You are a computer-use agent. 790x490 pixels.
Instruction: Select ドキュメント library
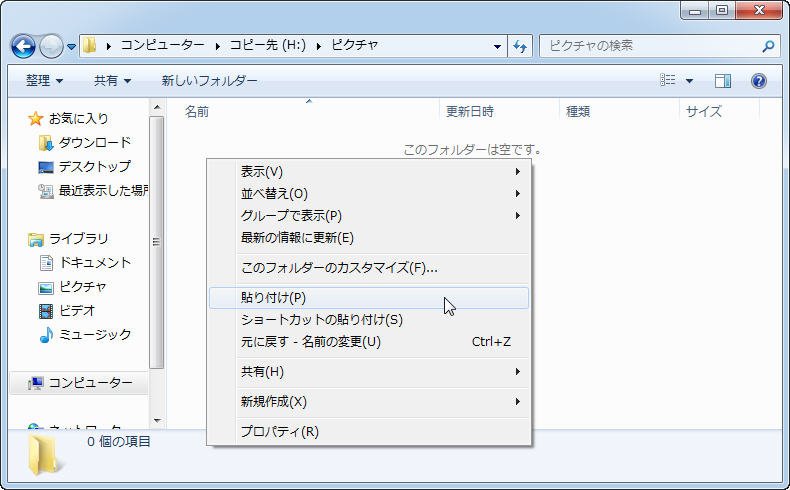[x=95, y=262]
